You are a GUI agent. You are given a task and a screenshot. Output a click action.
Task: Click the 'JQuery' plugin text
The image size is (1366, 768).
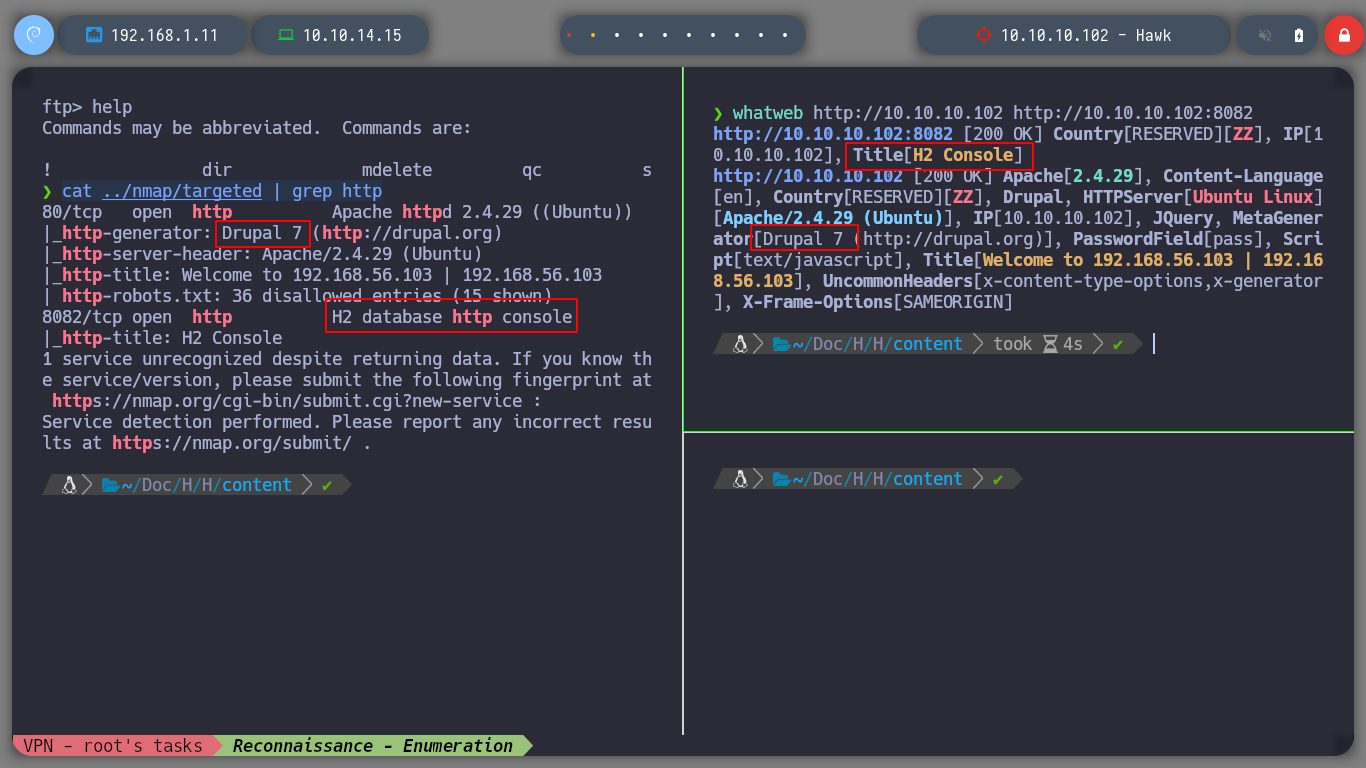point(1183,218)
